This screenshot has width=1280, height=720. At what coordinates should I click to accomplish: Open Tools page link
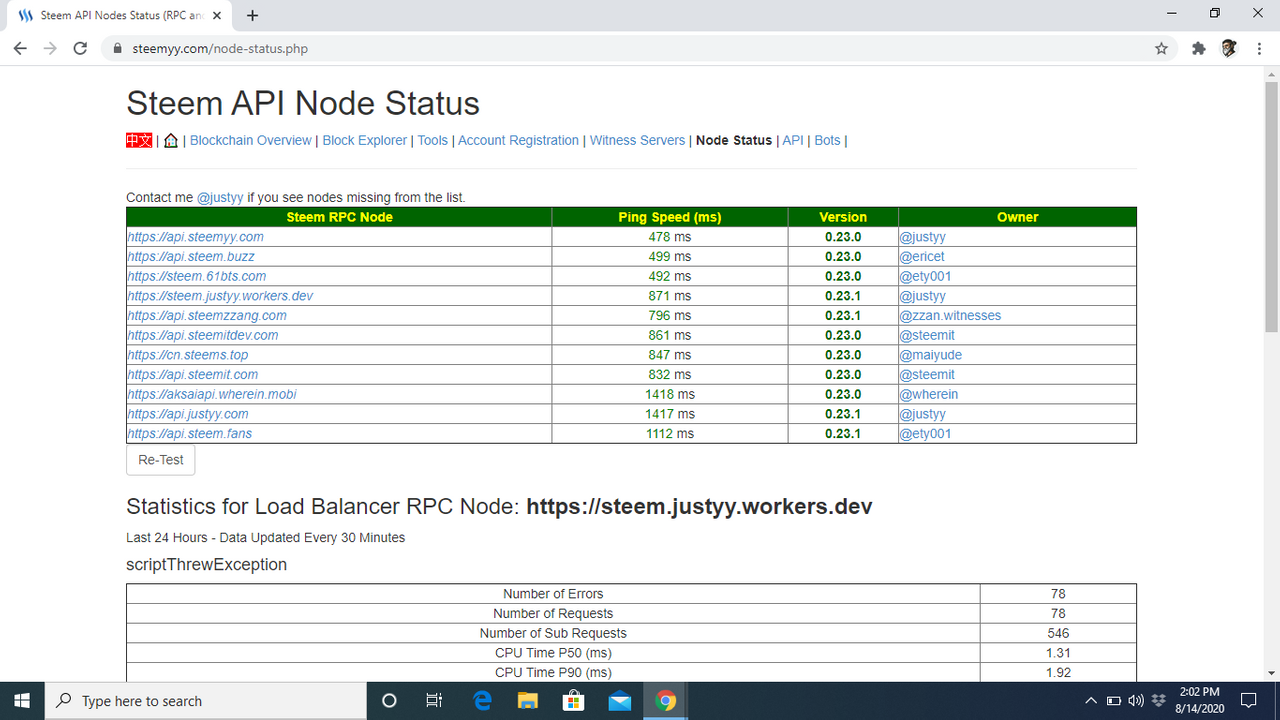(433, 140)
